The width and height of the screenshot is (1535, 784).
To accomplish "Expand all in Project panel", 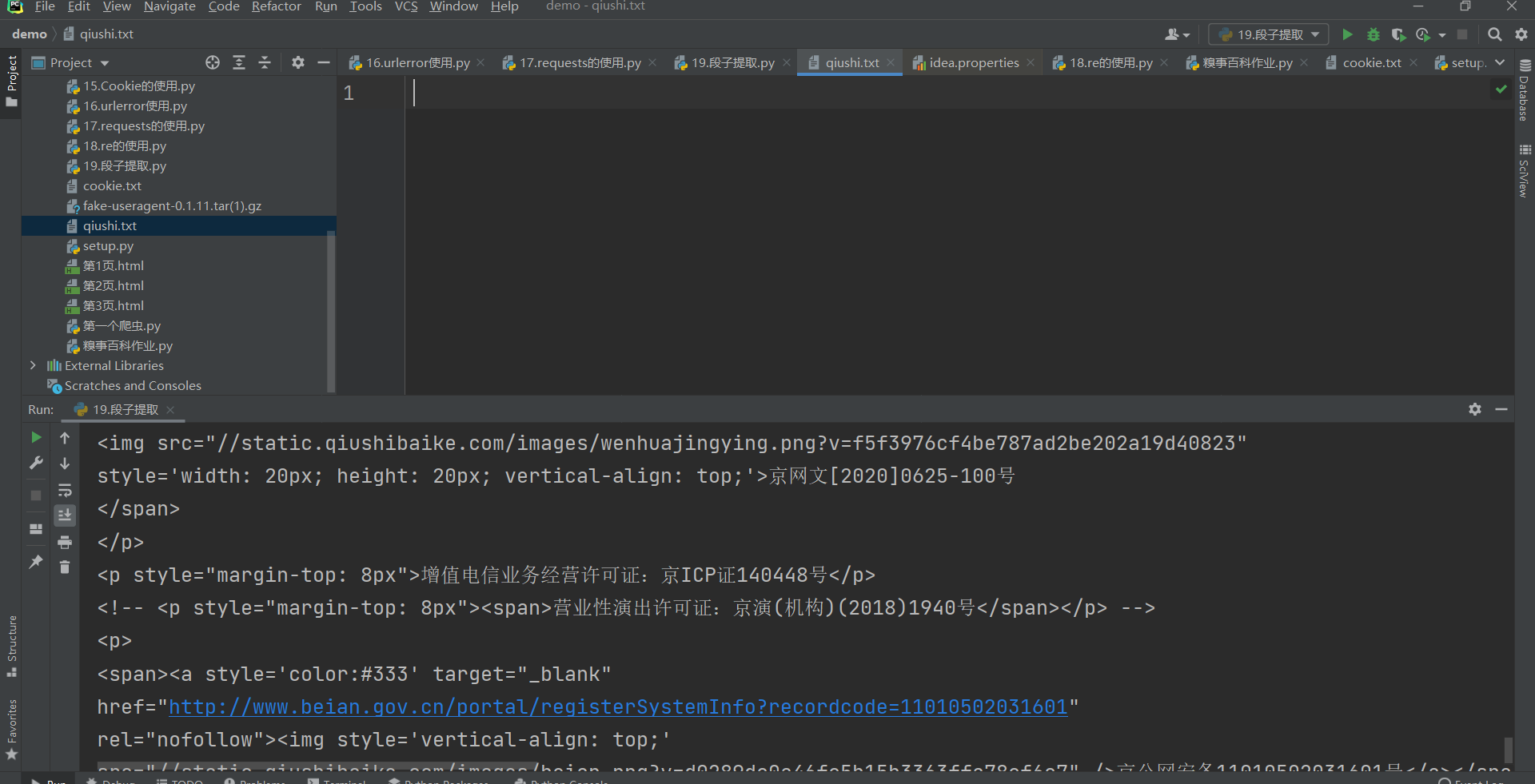I will click(238, 62).
